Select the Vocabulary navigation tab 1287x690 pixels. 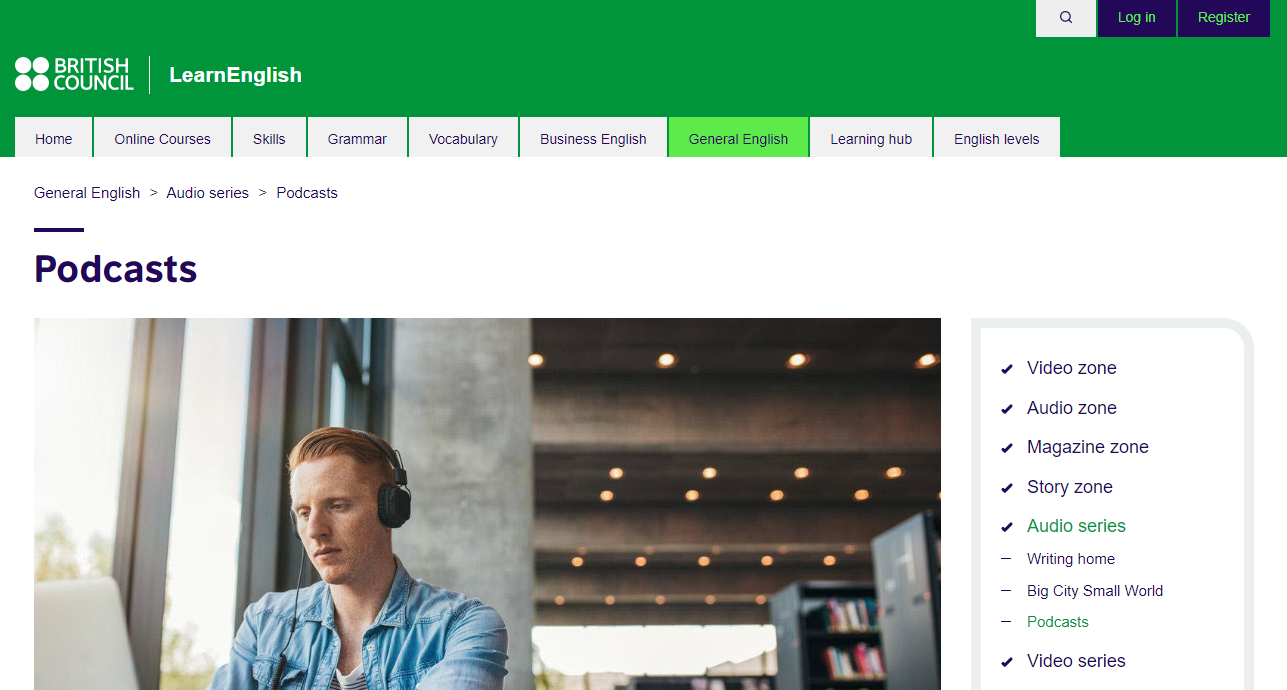tap(463, 138)
